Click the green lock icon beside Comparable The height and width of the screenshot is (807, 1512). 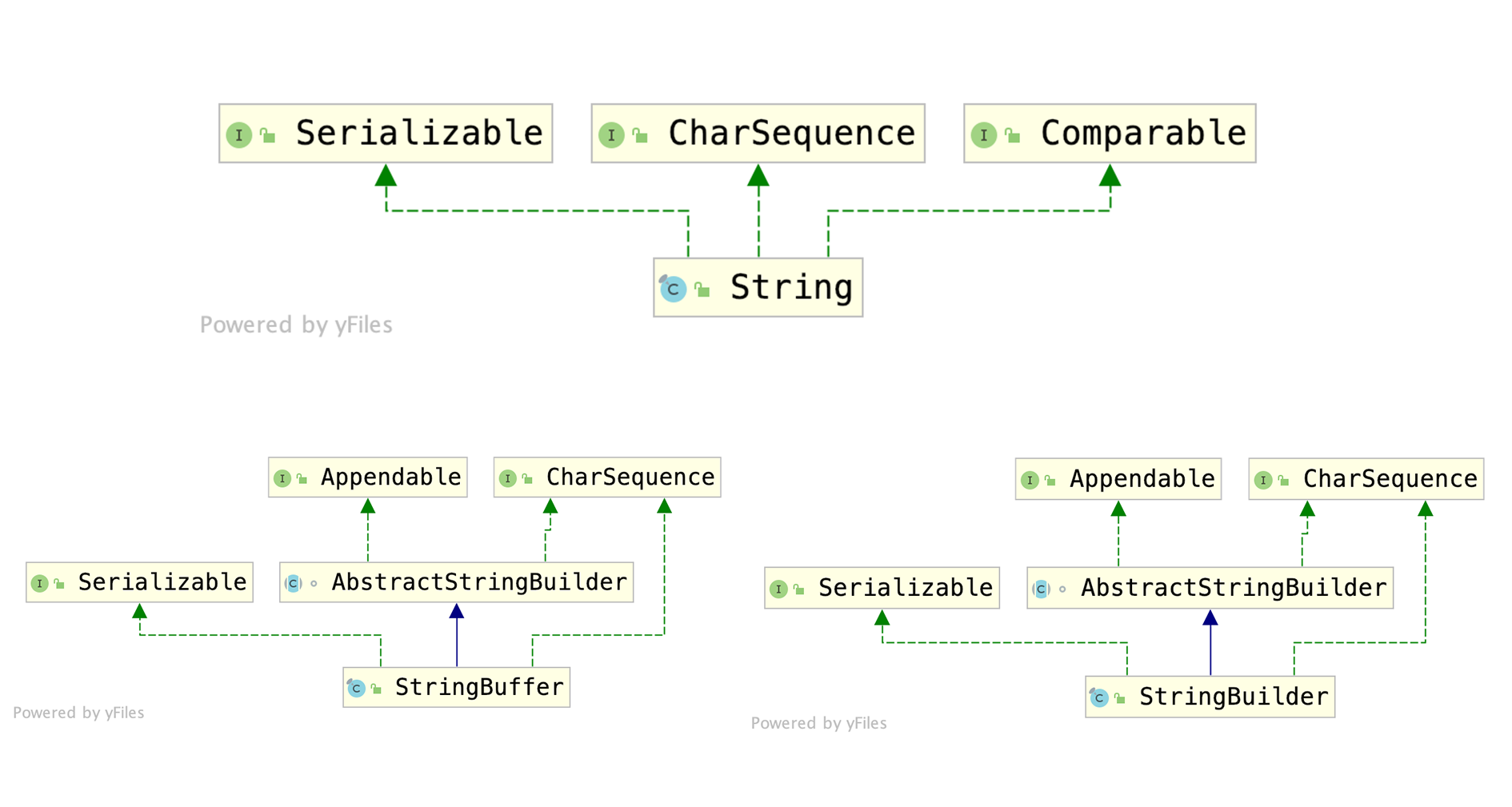point(1013,135)
